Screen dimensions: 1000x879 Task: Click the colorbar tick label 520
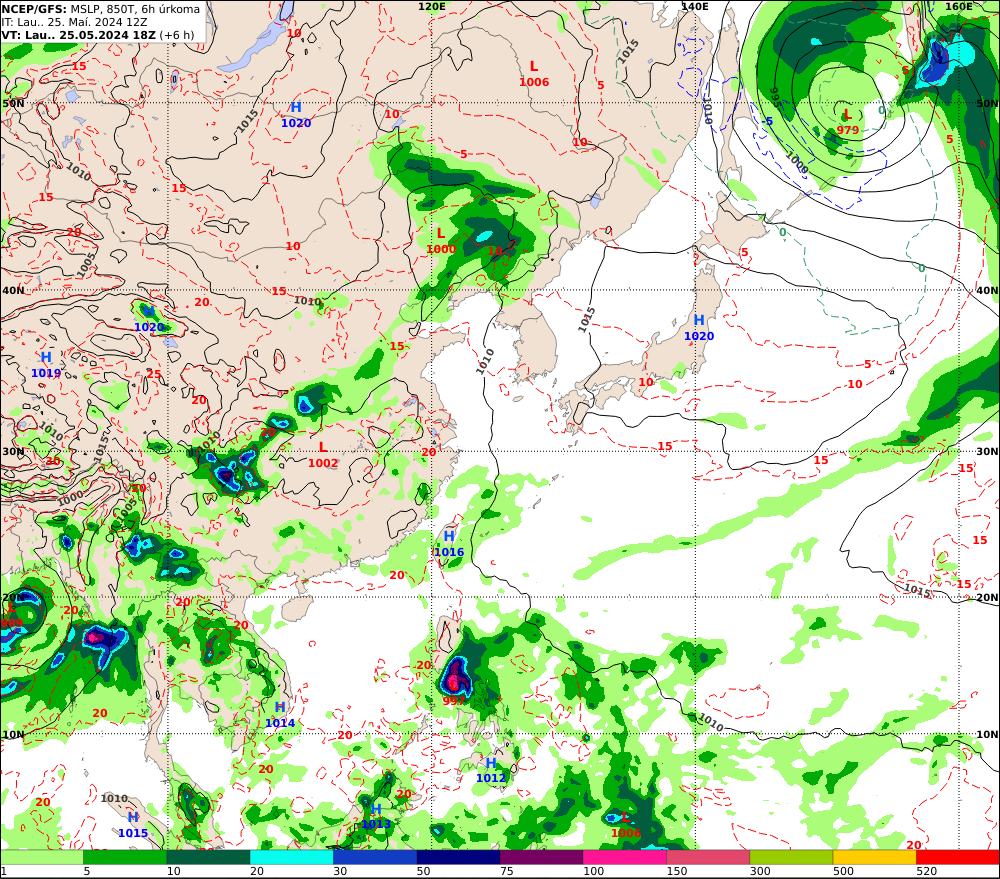tap(927, 871)
